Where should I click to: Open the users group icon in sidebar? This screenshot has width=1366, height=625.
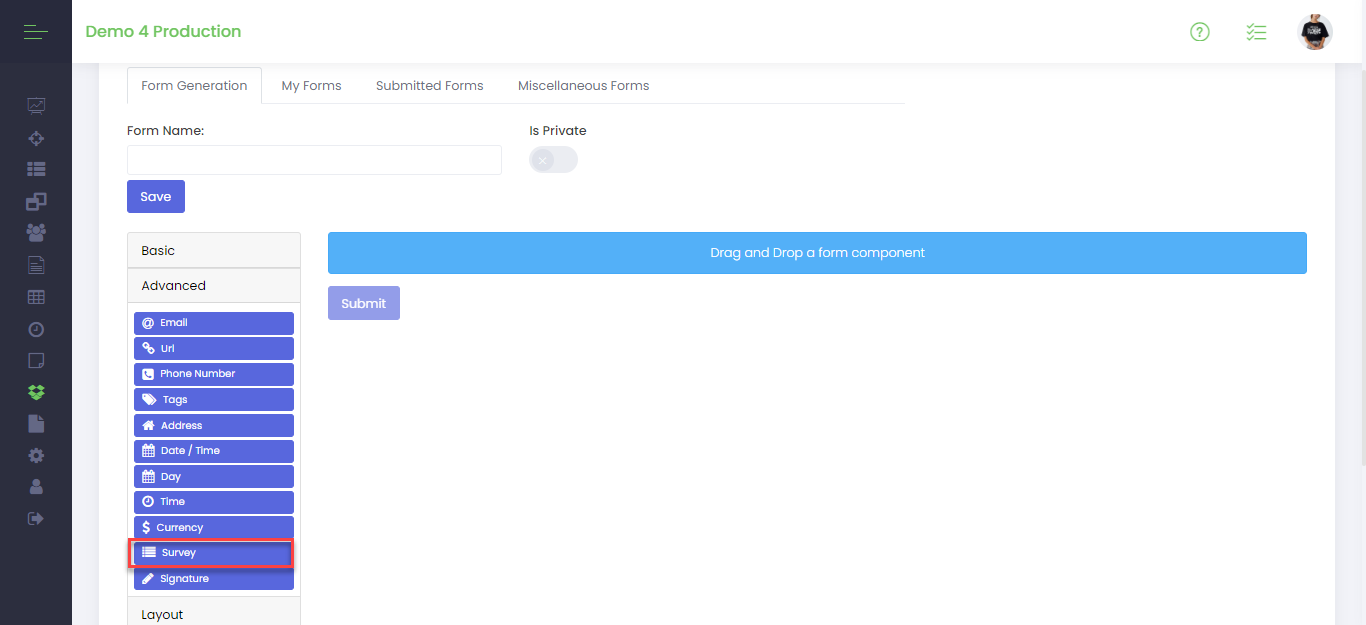36,233
